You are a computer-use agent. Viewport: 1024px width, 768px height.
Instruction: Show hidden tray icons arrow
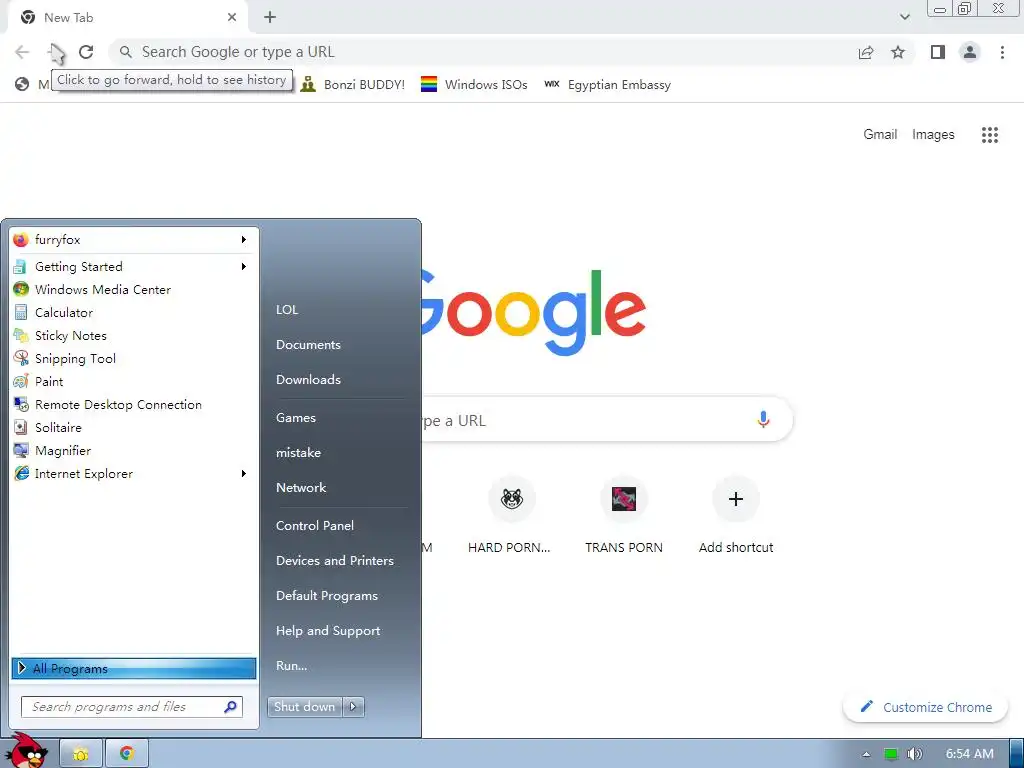click(866, 754)
